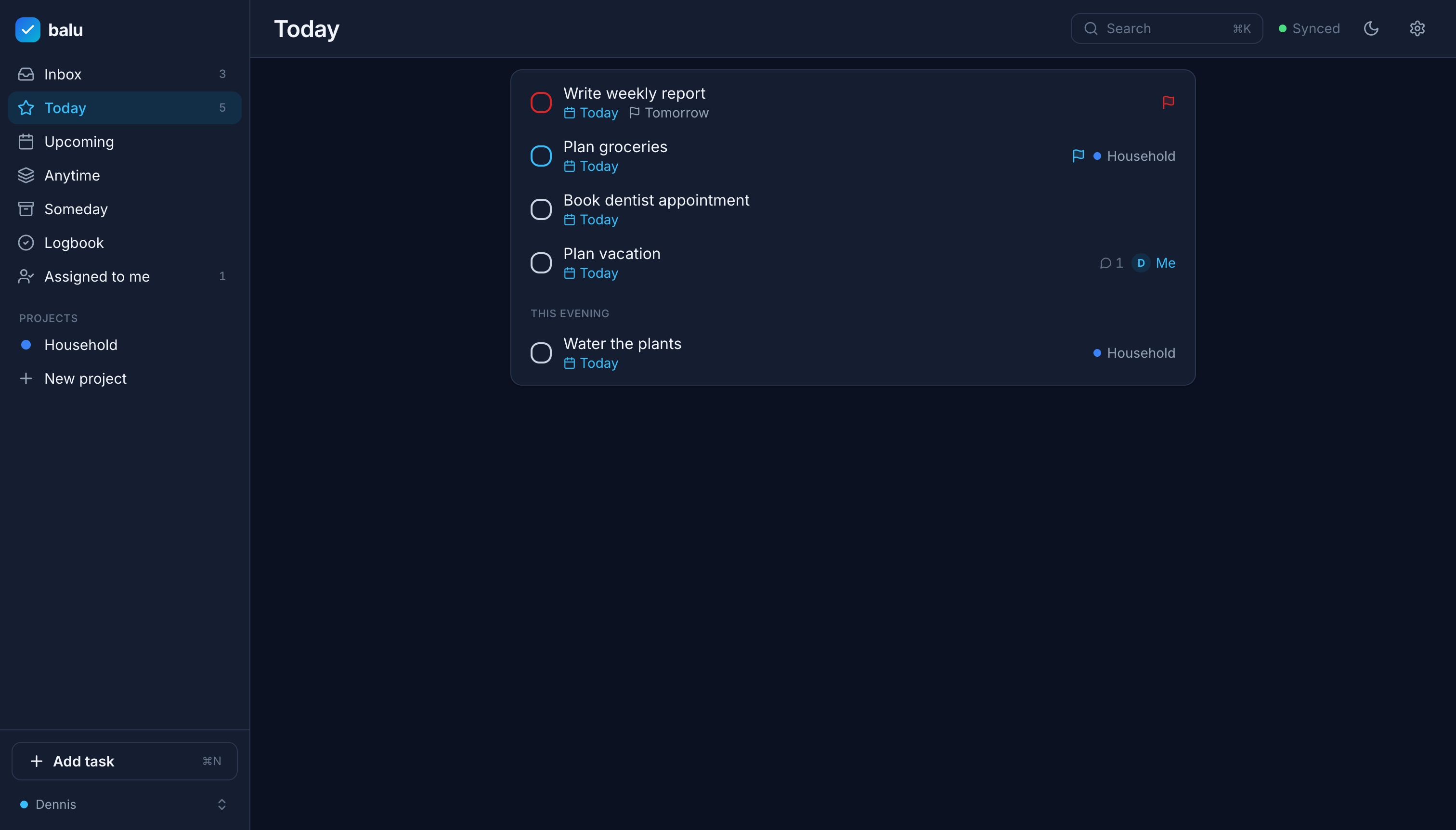Click the blue Household project color dot in sidebar
1456x830 pixels.
(26, 344)
